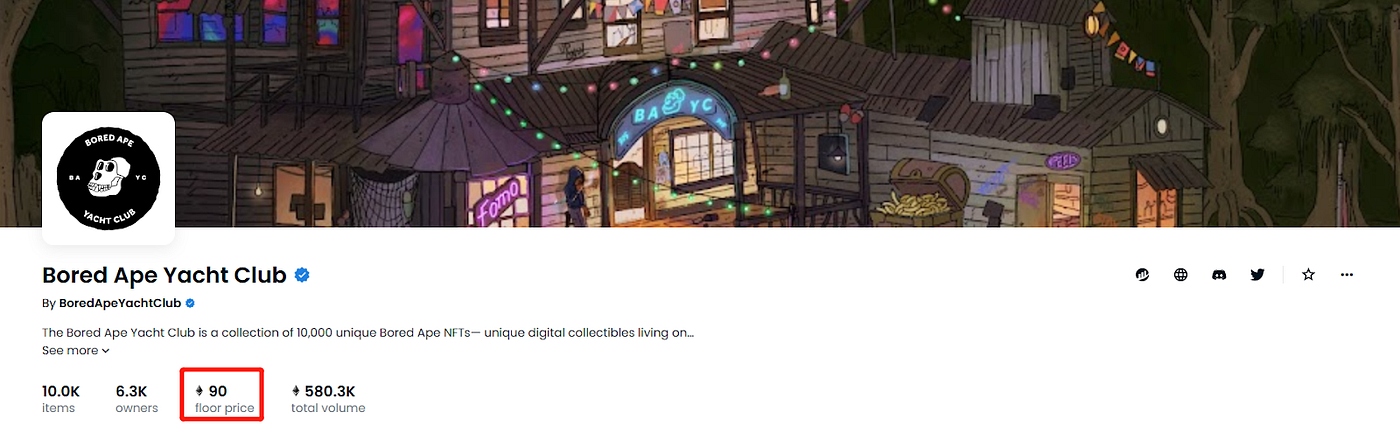Select the 10.0K items stat
Screen dimensions: 1400x426
61,398
